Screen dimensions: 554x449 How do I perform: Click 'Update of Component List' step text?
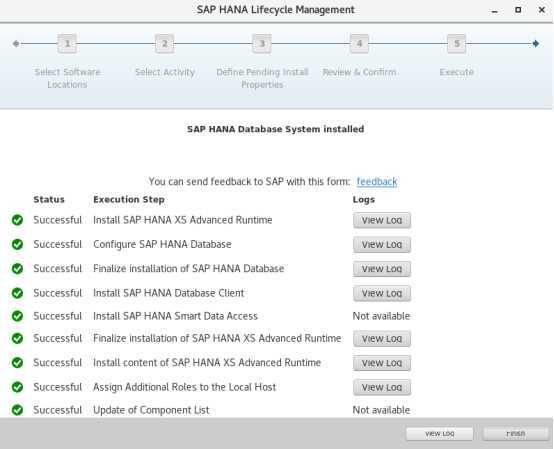[151, 410]
